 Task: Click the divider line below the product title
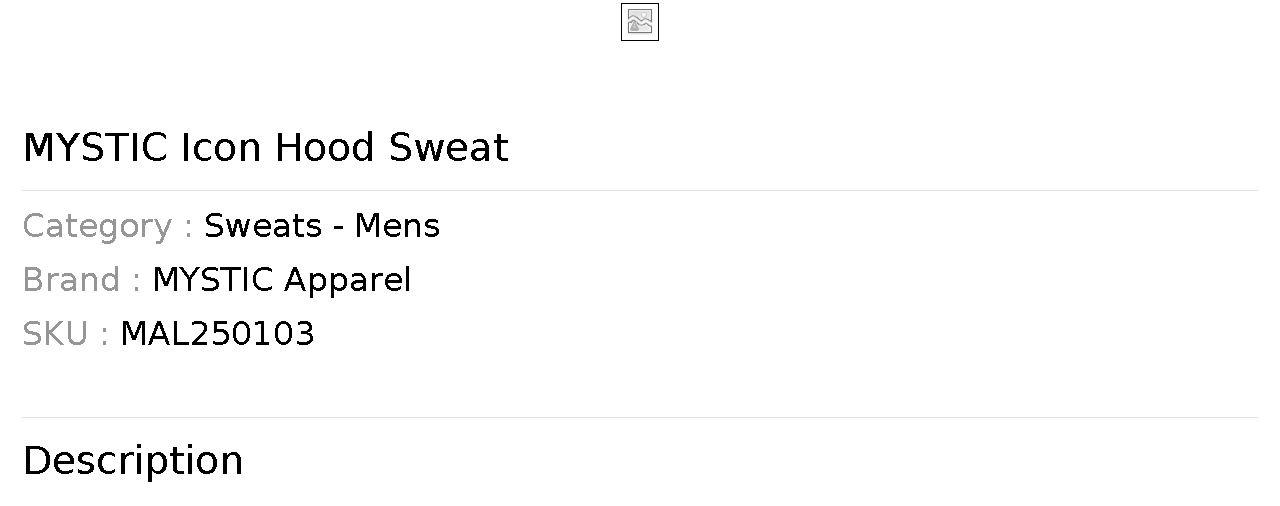[640, 190]
